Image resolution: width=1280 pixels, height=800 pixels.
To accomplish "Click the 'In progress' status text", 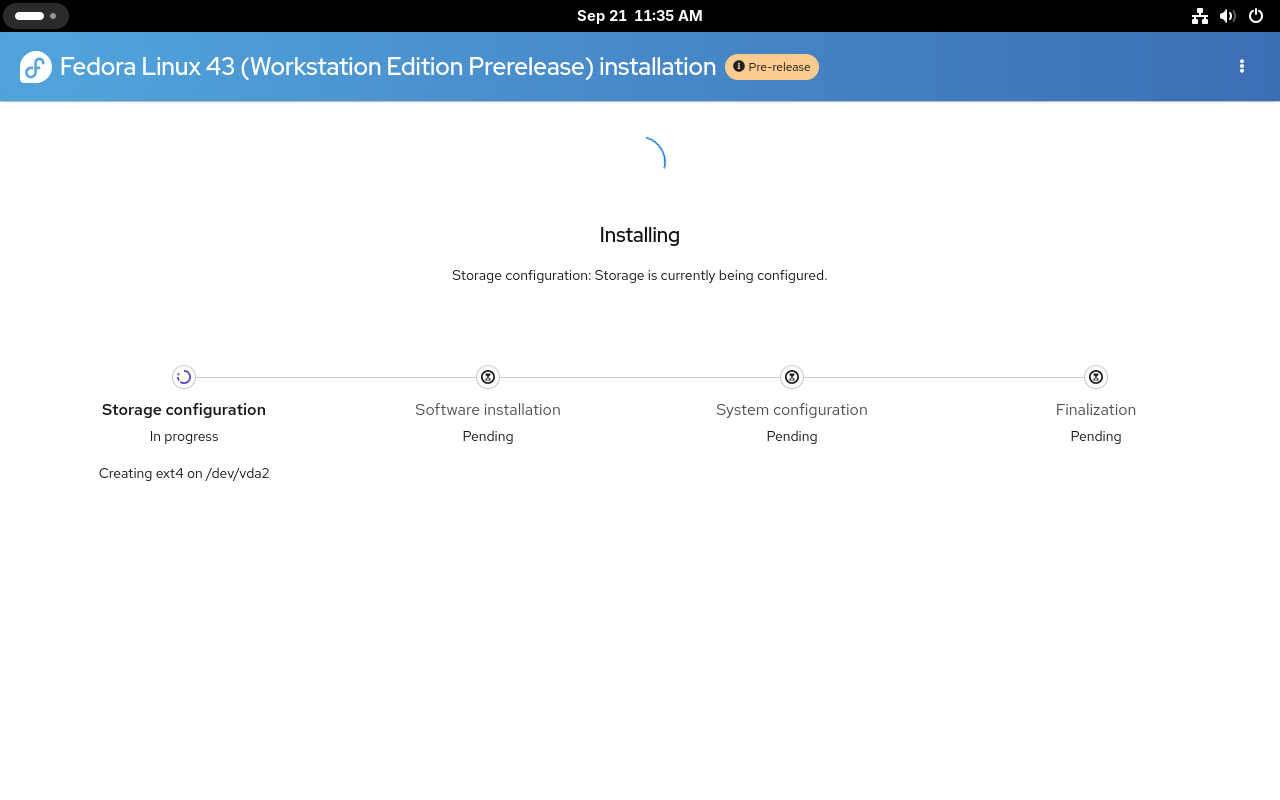I will 184,437.
